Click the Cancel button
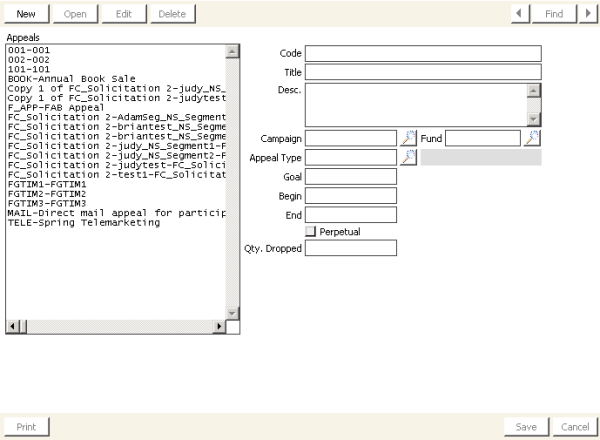This screenshot has height=440, width=600. (574, 427)
